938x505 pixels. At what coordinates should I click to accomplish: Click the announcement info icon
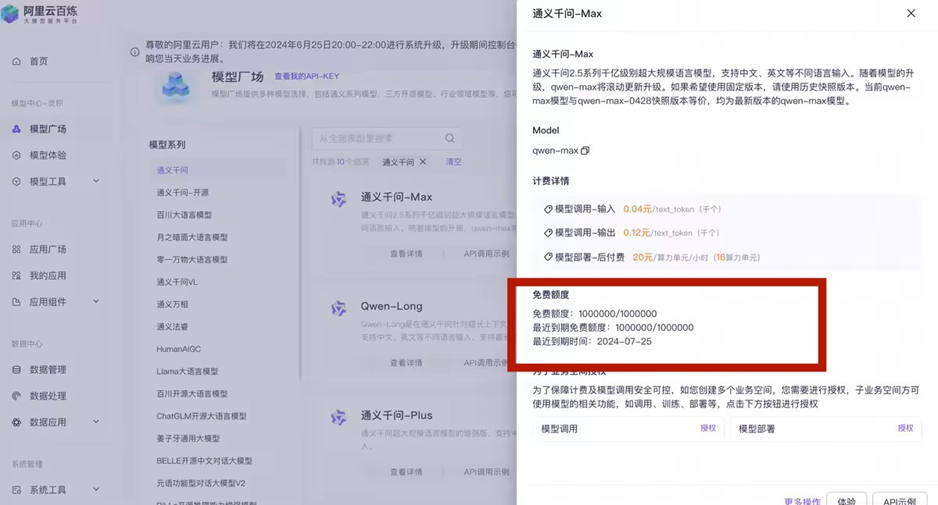[135, 52]
